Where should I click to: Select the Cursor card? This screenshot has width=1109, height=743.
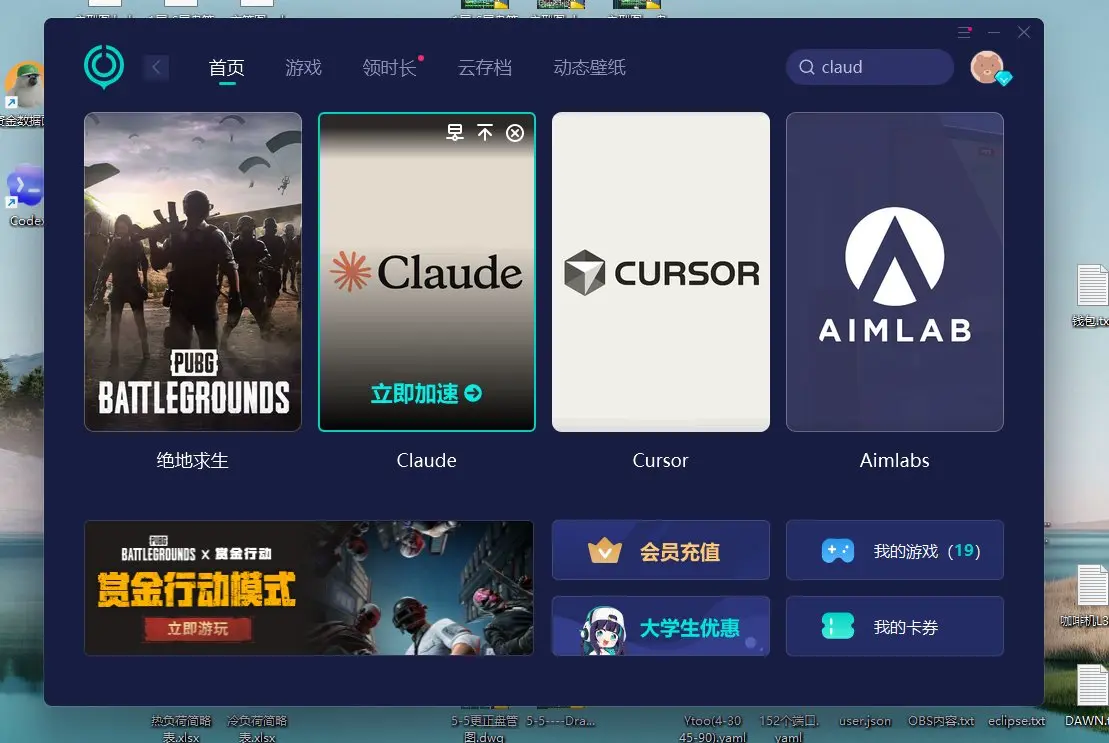661,271
